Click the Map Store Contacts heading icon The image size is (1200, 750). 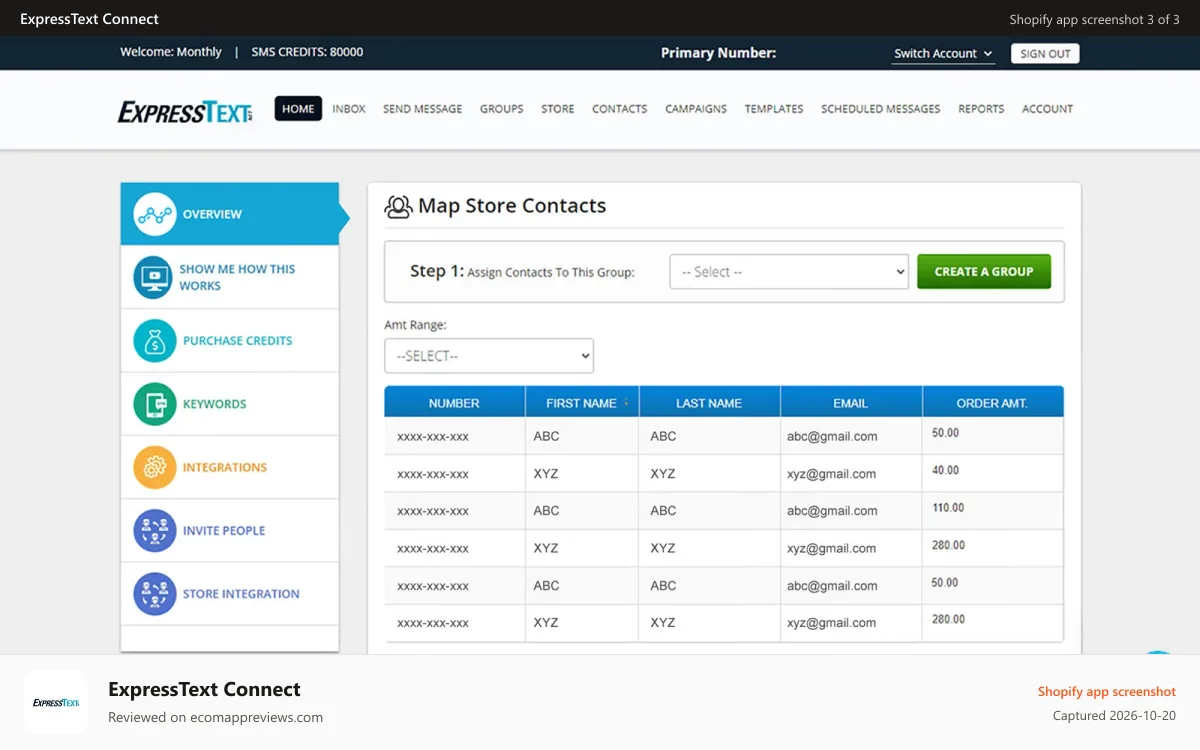(398, 206)
